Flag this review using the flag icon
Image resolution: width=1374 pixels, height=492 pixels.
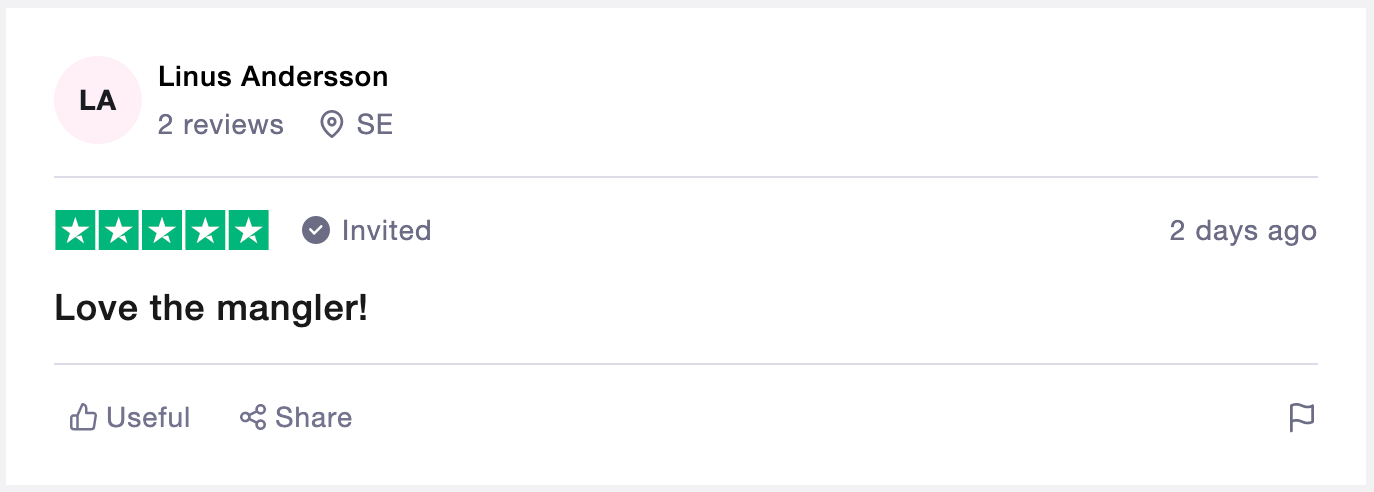1301,417
